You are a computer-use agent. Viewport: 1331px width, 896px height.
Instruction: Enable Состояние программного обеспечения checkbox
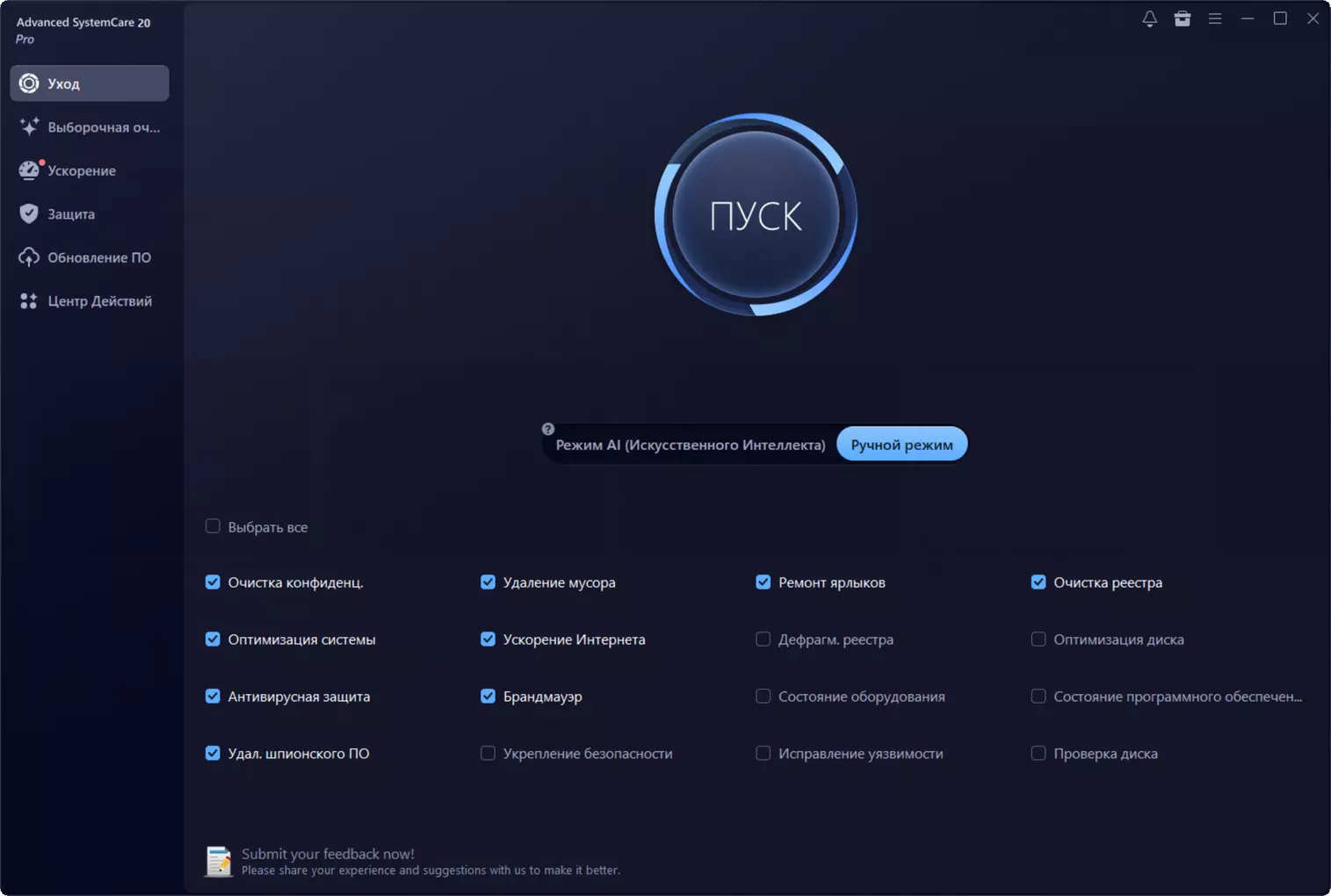(x=1038, y=697)
